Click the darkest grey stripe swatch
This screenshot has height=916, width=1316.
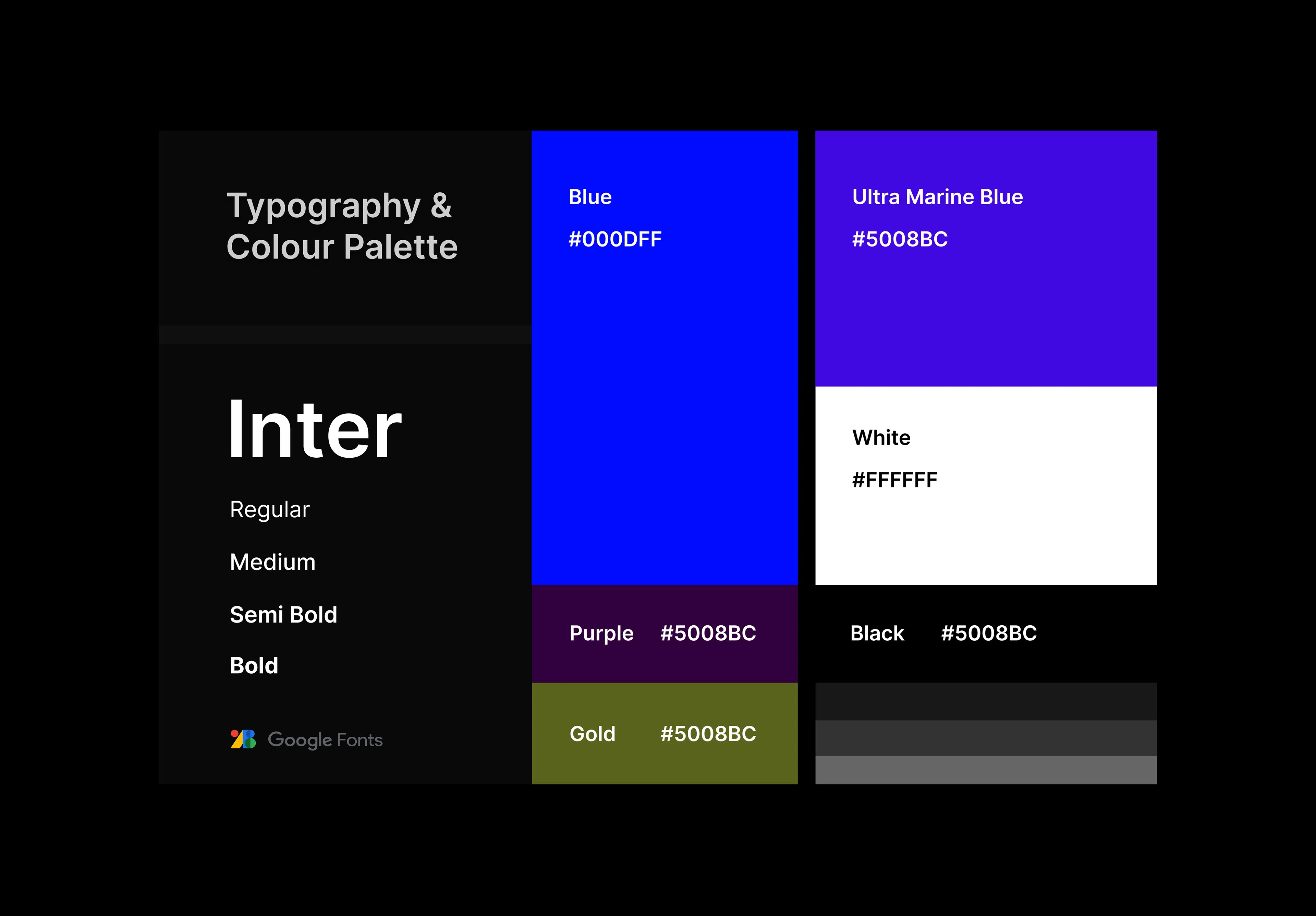[986, 702]
